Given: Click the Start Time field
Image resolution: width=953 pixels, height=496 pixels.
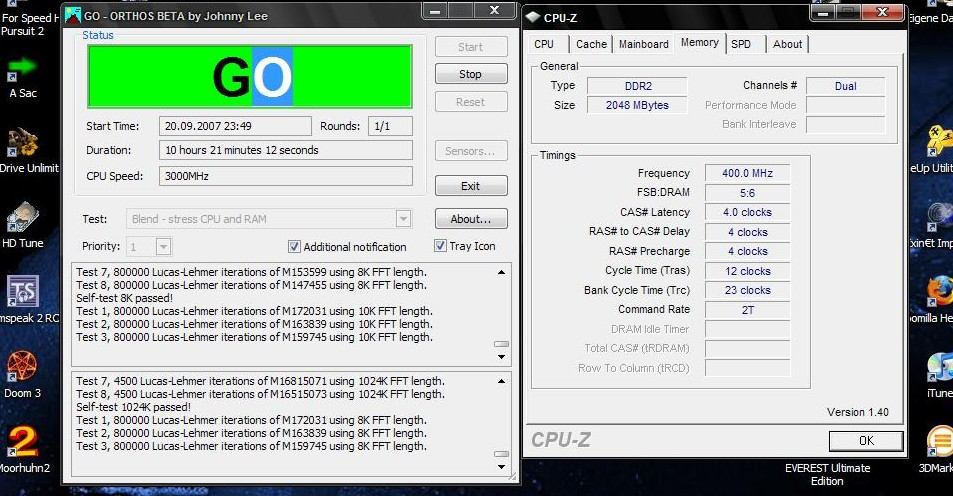Looking at the screenshot, I should (x=235, y=126).
